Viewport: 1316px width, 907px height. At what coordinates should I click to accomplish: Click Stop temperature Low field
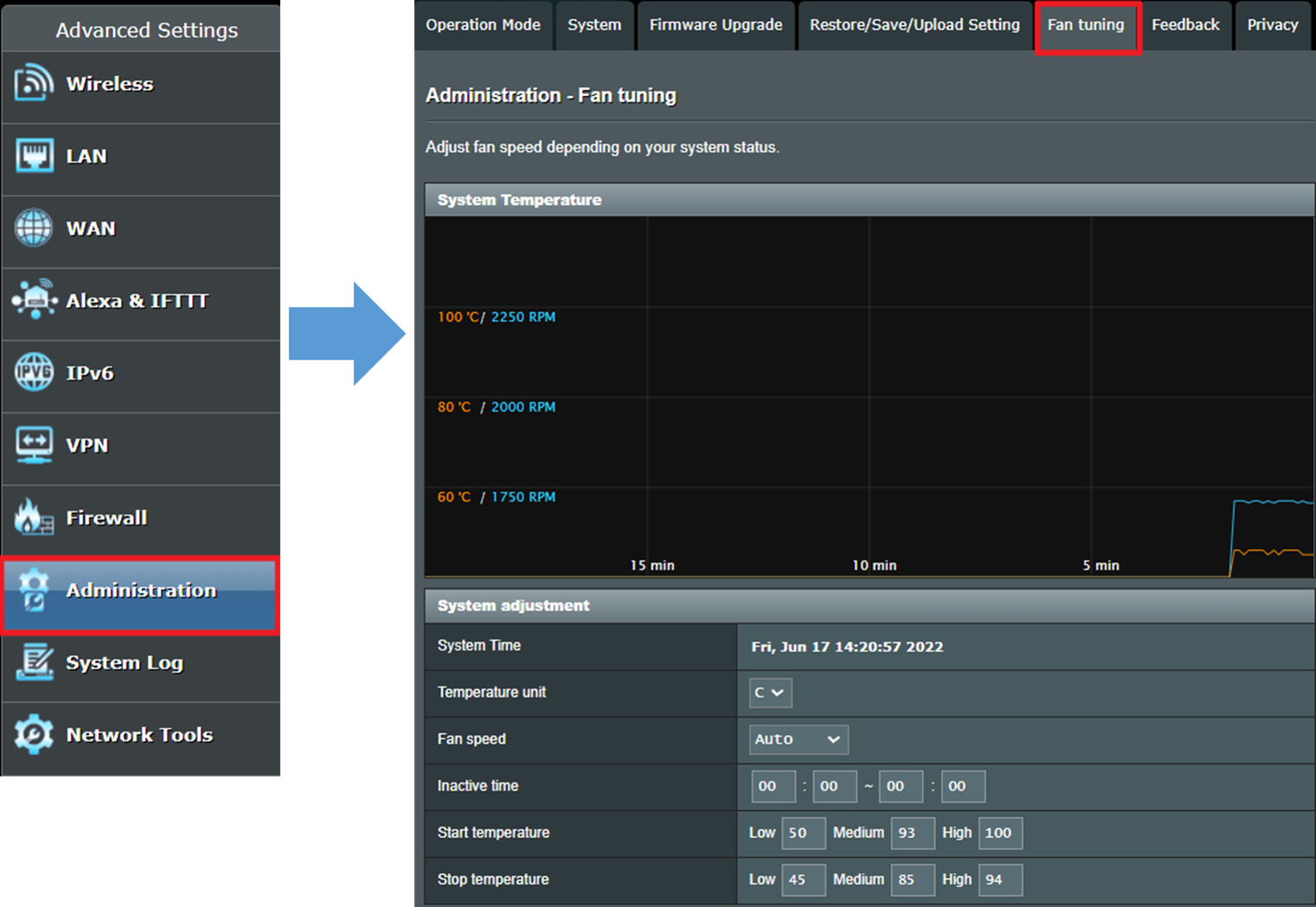[803, 879]
